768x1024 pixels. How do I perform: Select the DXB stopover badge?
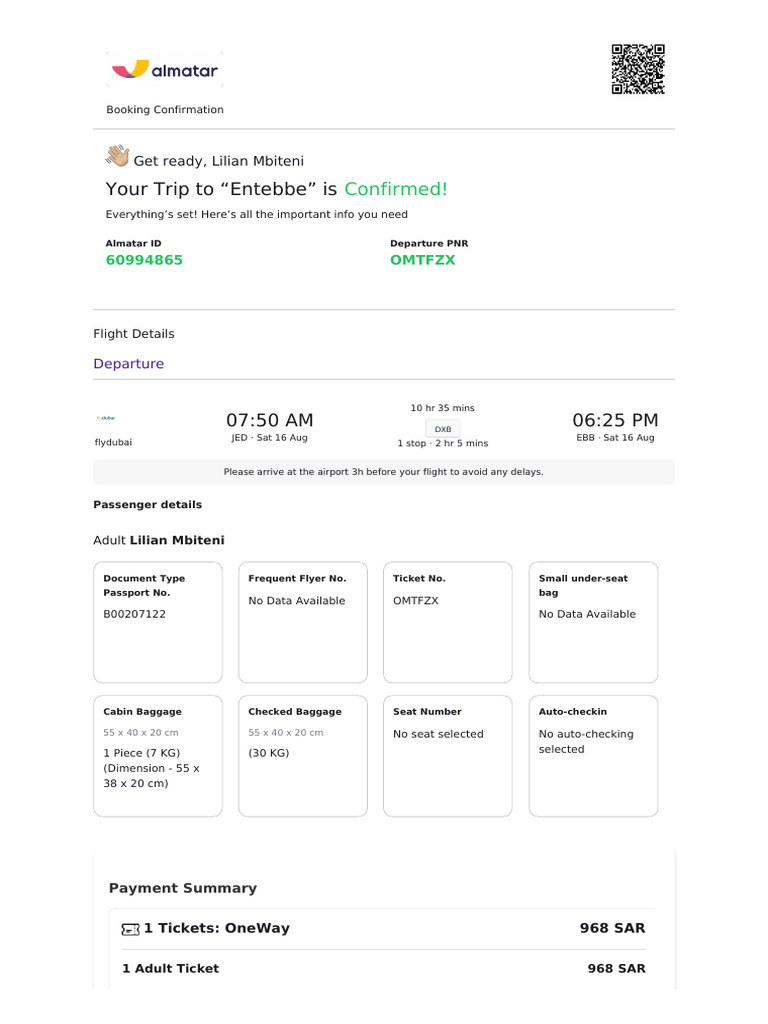pos(443,429)
